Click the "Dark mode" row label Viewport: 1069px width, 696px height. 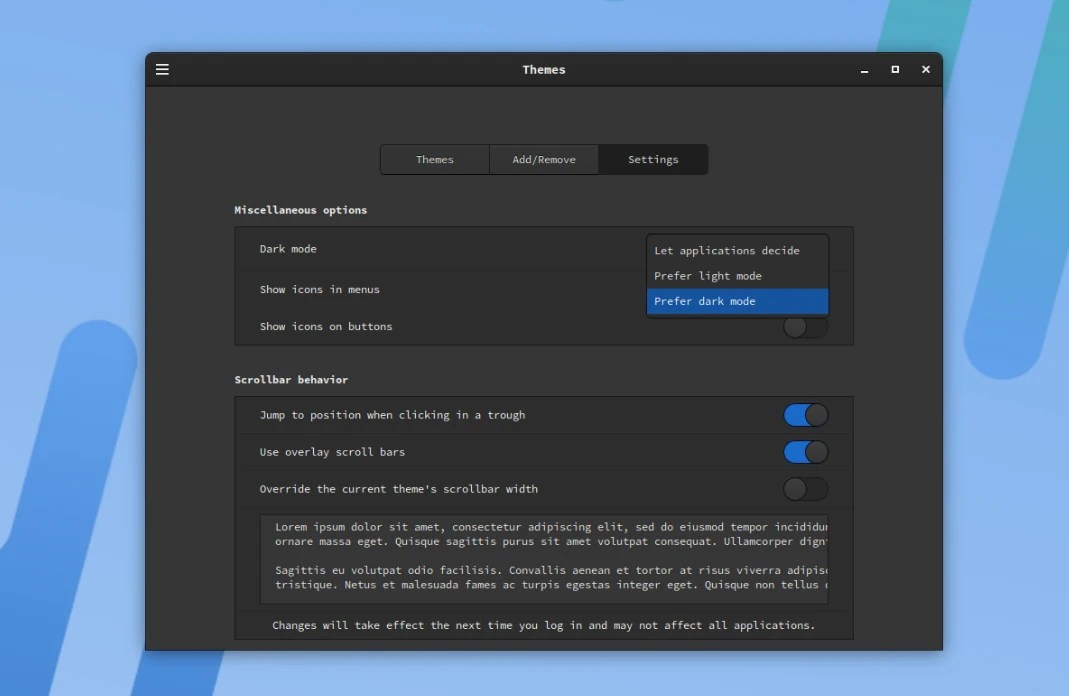pyautogui.click(x=288, y=249)
